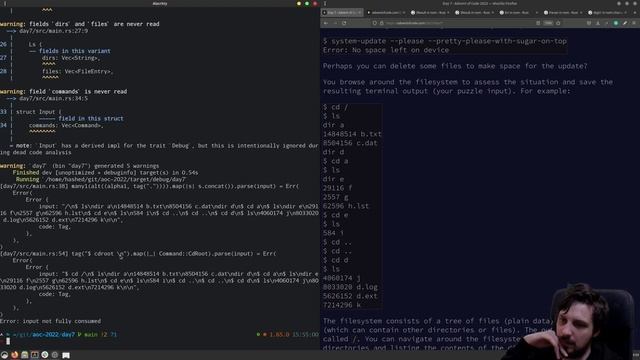This screenshot has height=360, width=640.
Task: Click the tracking protection shield icon
Action: click(x=374, y=23)
